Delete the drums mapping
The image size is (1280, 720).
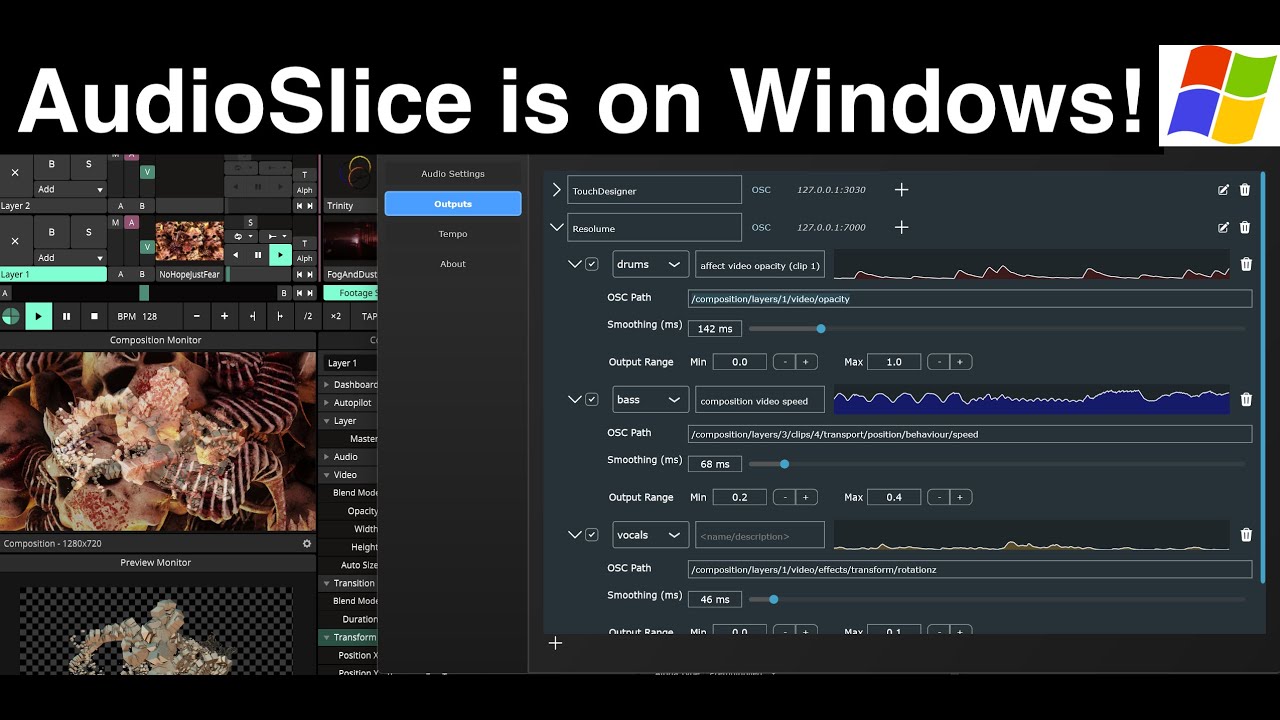click(x=1246, y=265)
